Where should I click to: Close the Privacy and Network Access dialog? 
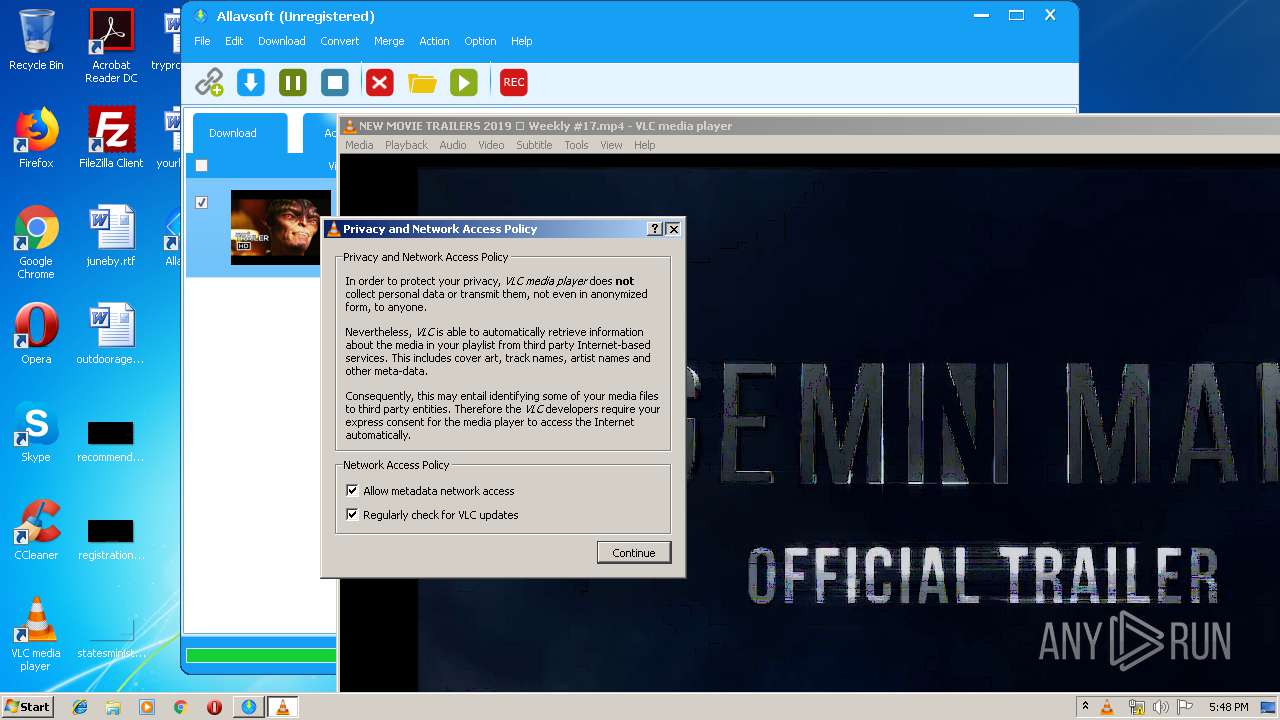click(x=673, y=229)
